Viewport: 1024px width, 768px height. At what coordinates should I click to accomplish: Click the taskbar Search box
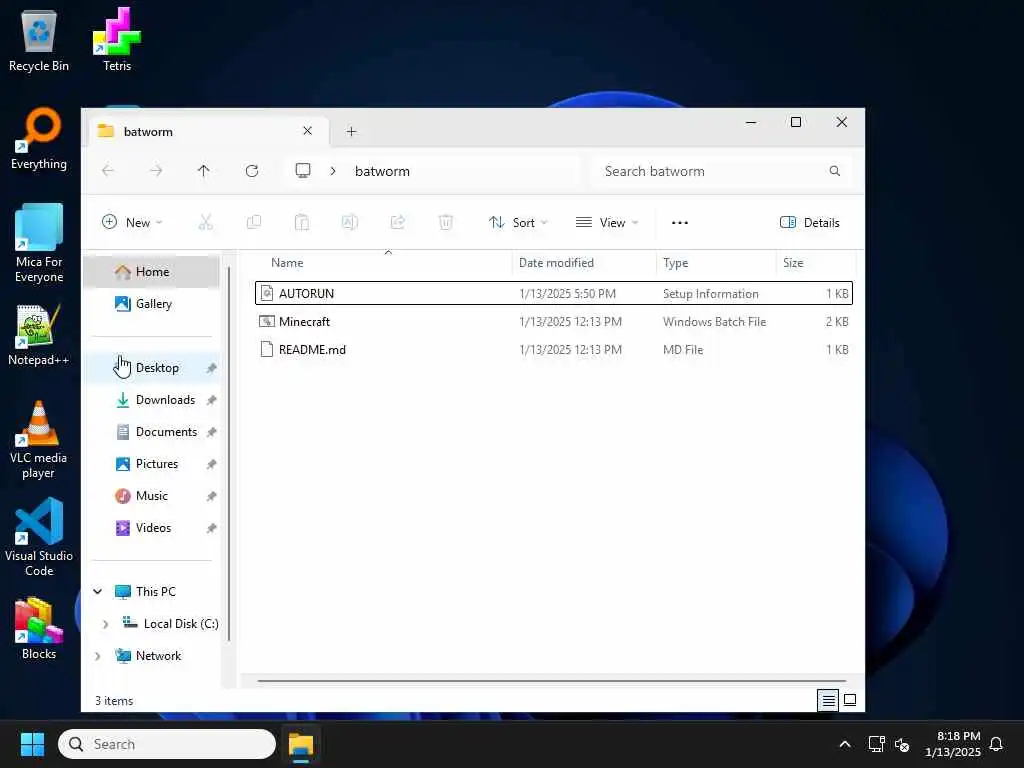coord(167,744)
